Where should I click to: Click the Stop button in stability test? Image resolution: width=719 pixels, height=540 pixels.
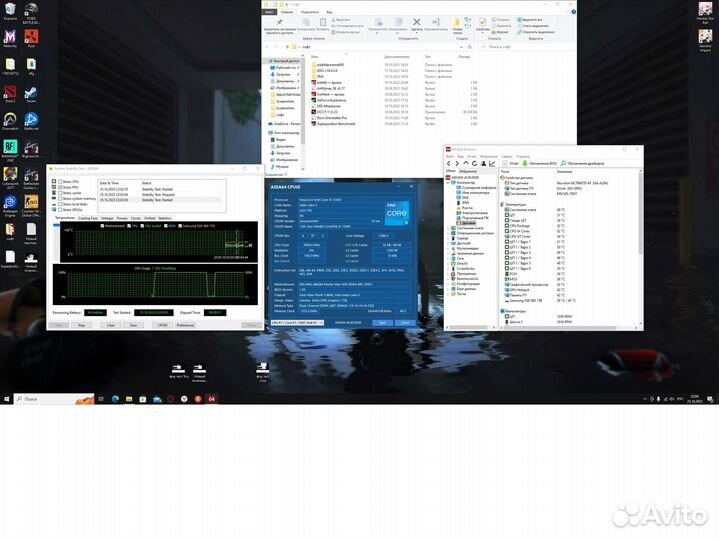[x=82, y=325]
